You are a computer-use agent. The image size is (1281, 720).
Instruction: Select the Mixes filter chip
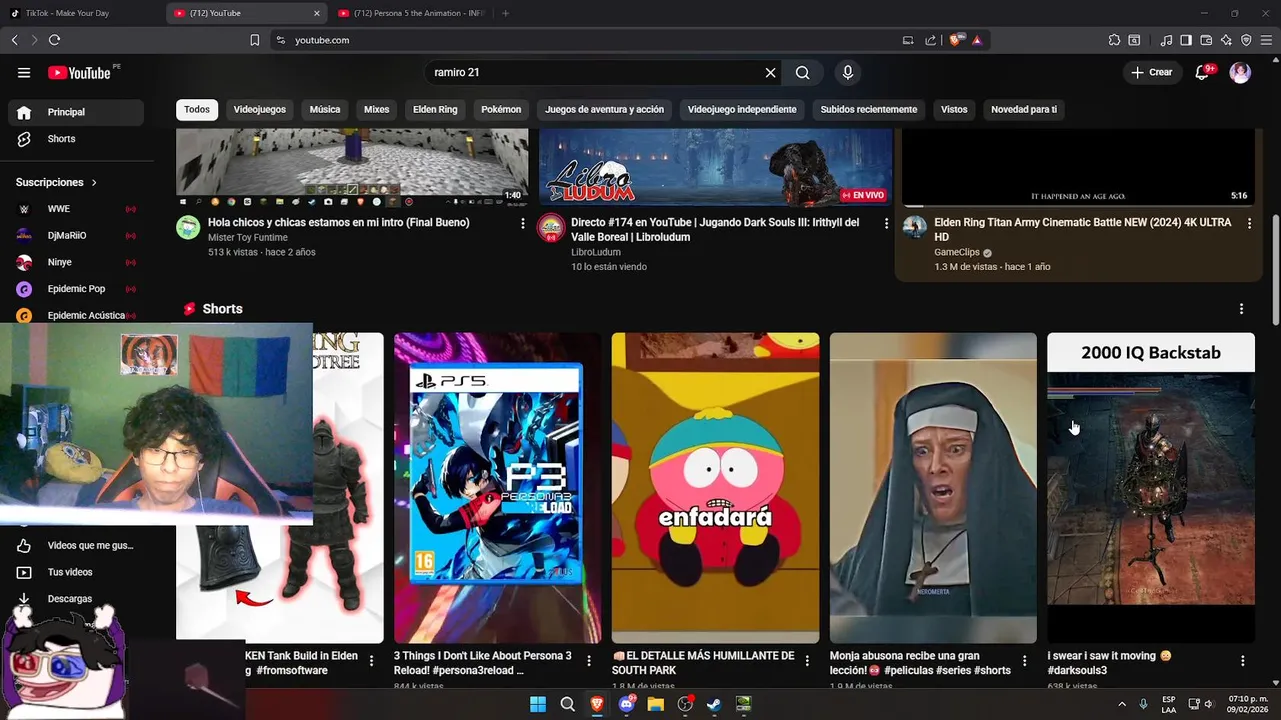point(376,110)
